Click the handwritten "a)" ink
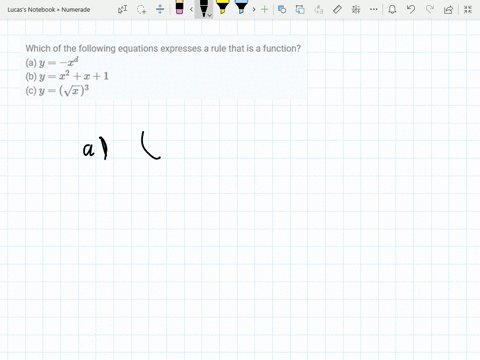Image resolution: width=480 pixels, height=360 pixels. [95, 148]
